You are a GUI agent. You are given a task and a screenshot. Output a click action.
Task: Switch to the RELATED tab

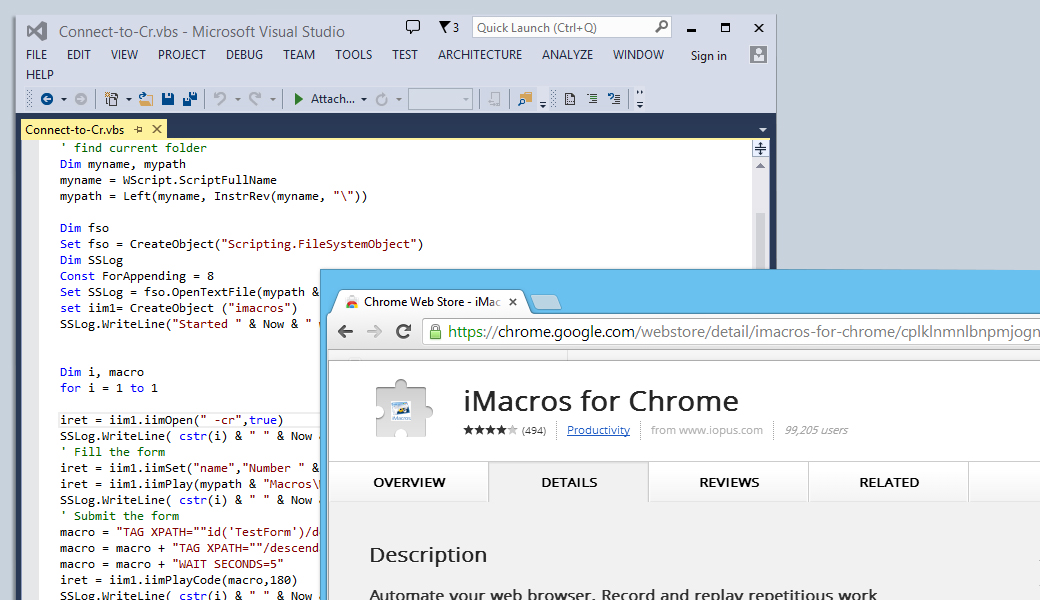coord(889,483)
